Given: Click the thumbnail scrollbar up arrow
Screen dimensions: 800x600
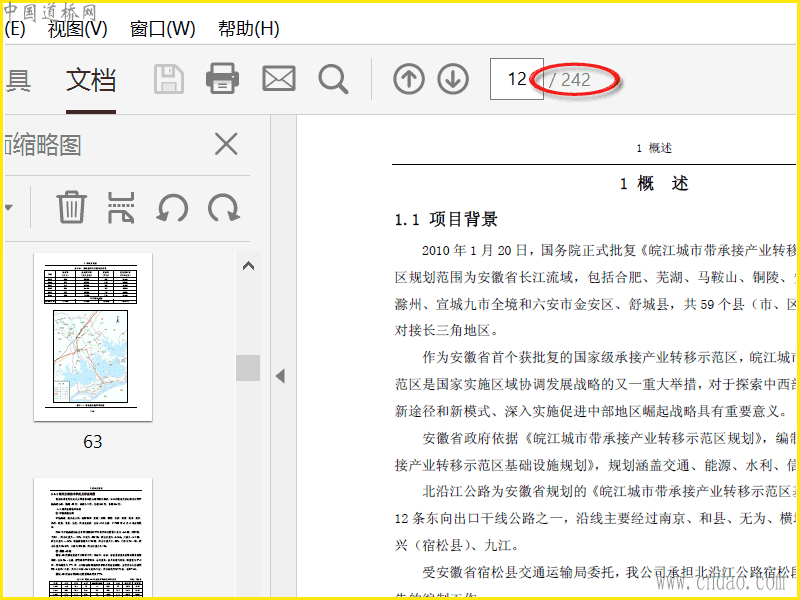Looking at the screenshot, I should [248, 266].
